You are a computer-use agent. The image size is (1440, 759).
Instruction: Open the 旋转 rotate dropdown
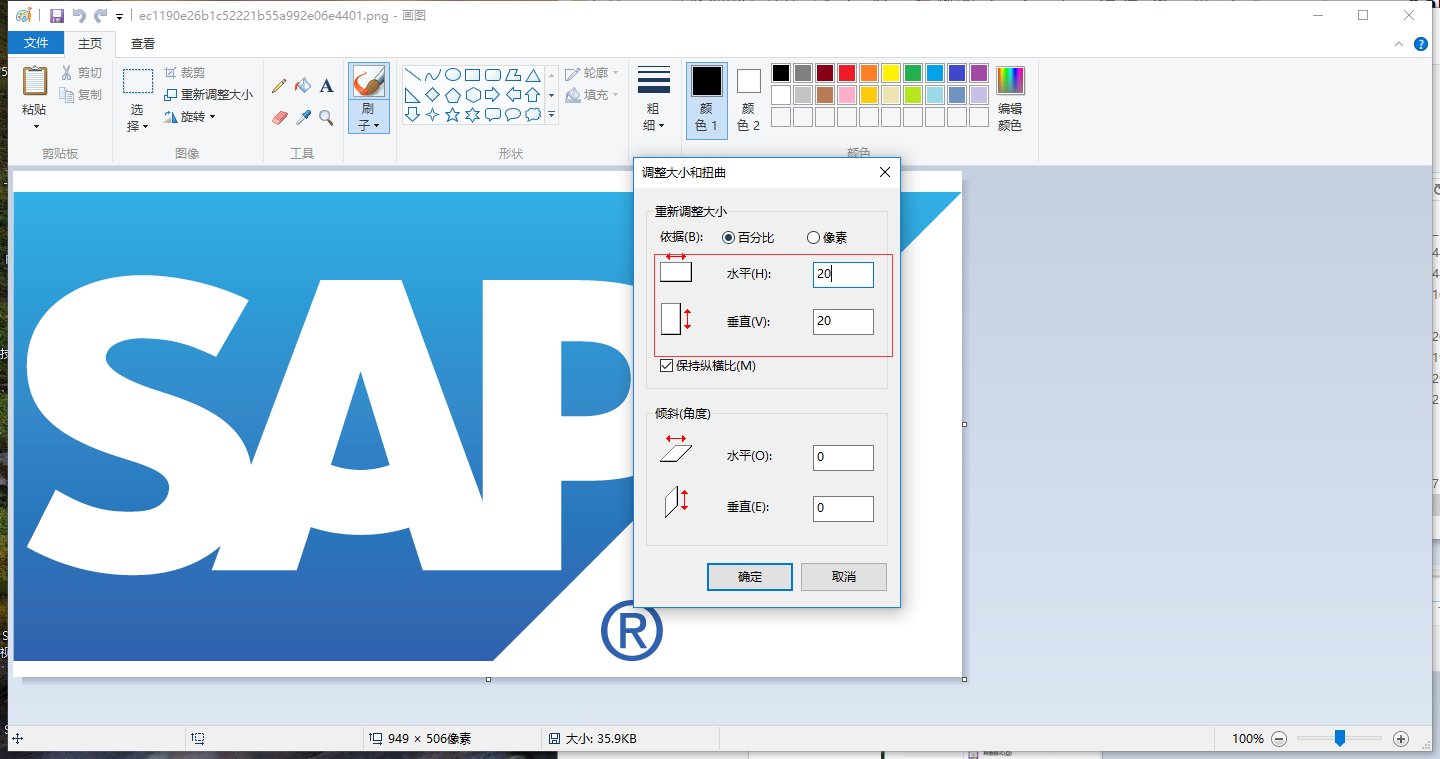190,117
